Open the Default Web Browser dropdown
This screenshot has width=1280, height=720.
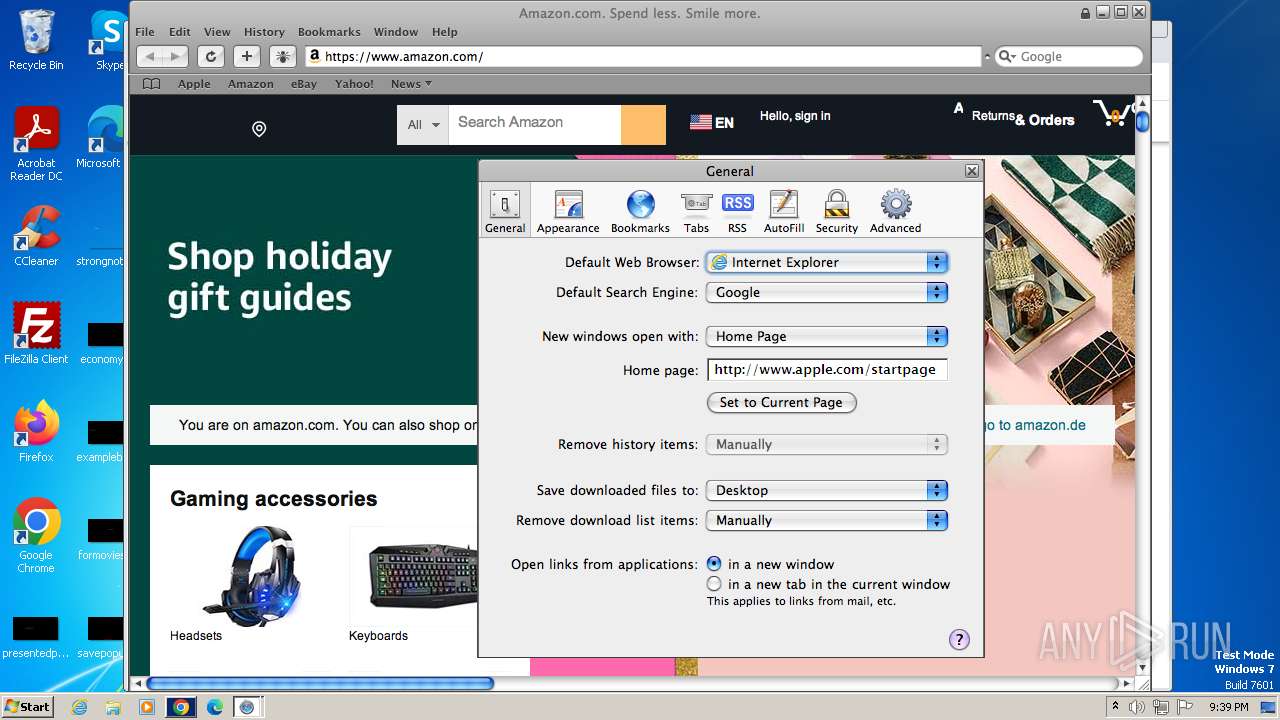pyautogui.click(x=827, y=262)
